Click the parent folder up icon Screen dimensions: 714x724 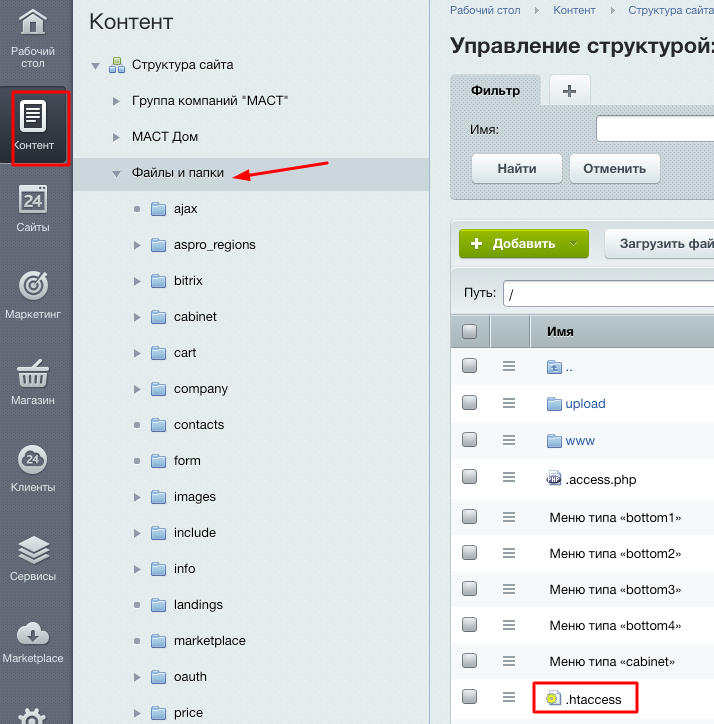click(554, 367)
